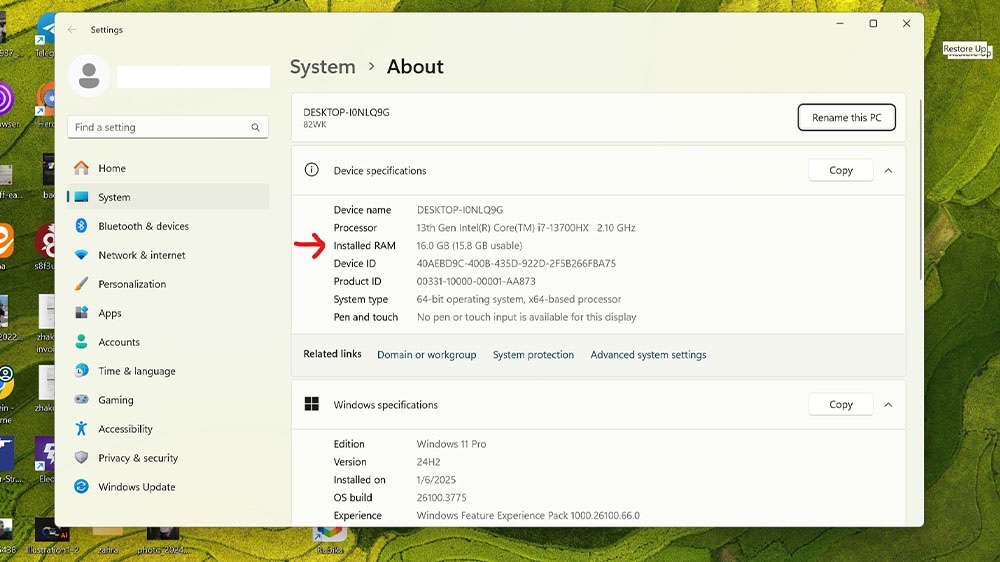
Task: Select Bluetooth & devices category
Action: tap(168, 226)
